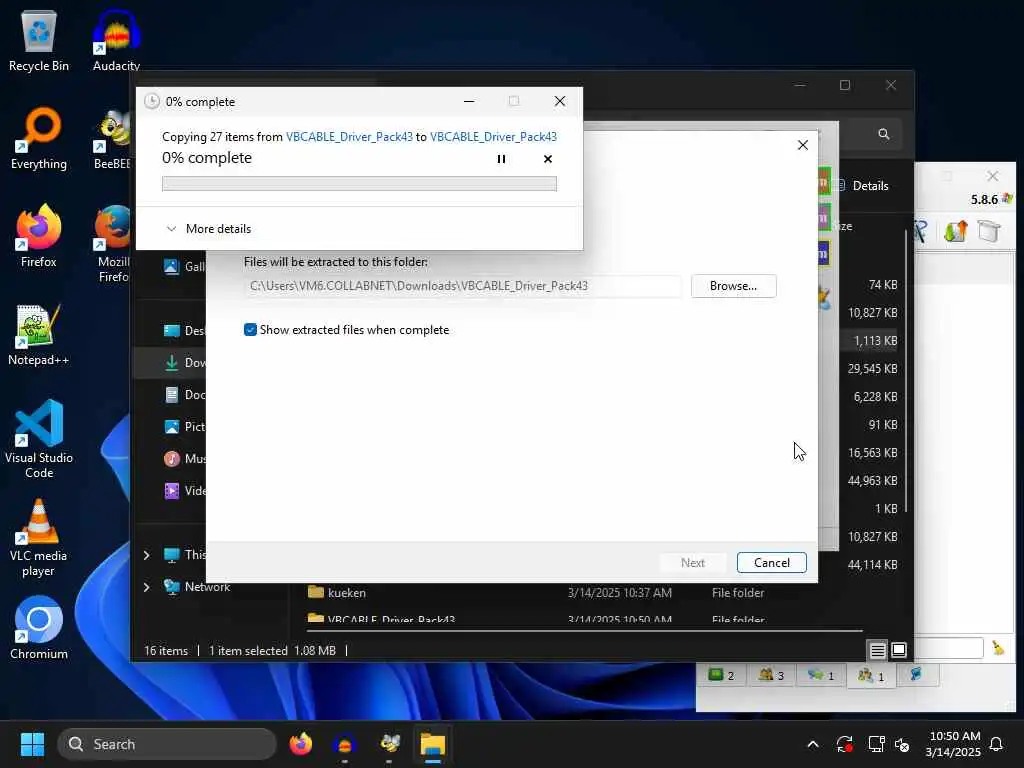Open the clock showing 10:50 AM
This screenshot has height=768, width=1024.
tap(953, 744)
